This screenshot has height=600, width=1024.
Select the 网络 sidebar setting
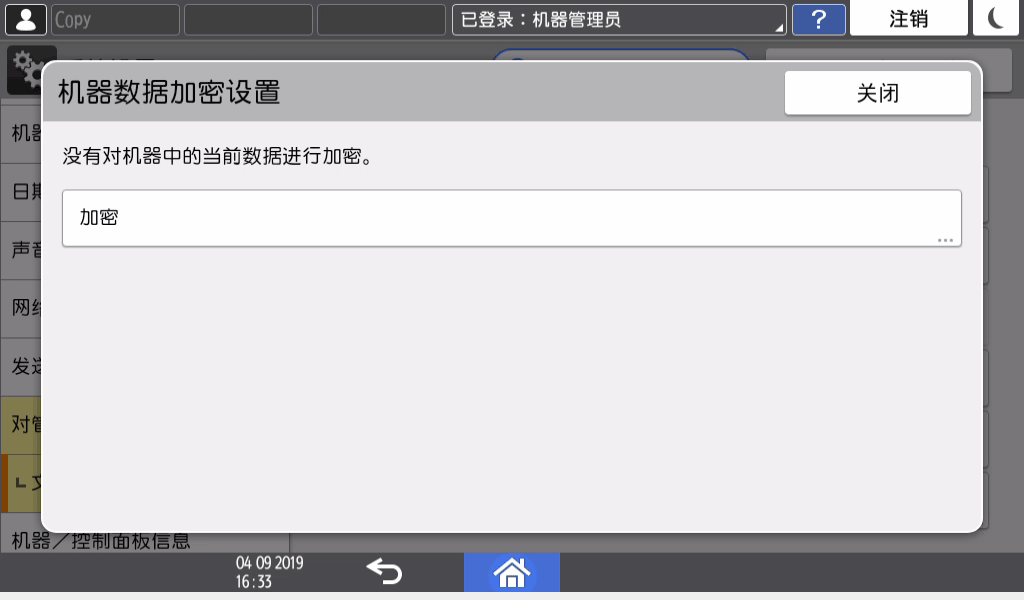(20, 309)
